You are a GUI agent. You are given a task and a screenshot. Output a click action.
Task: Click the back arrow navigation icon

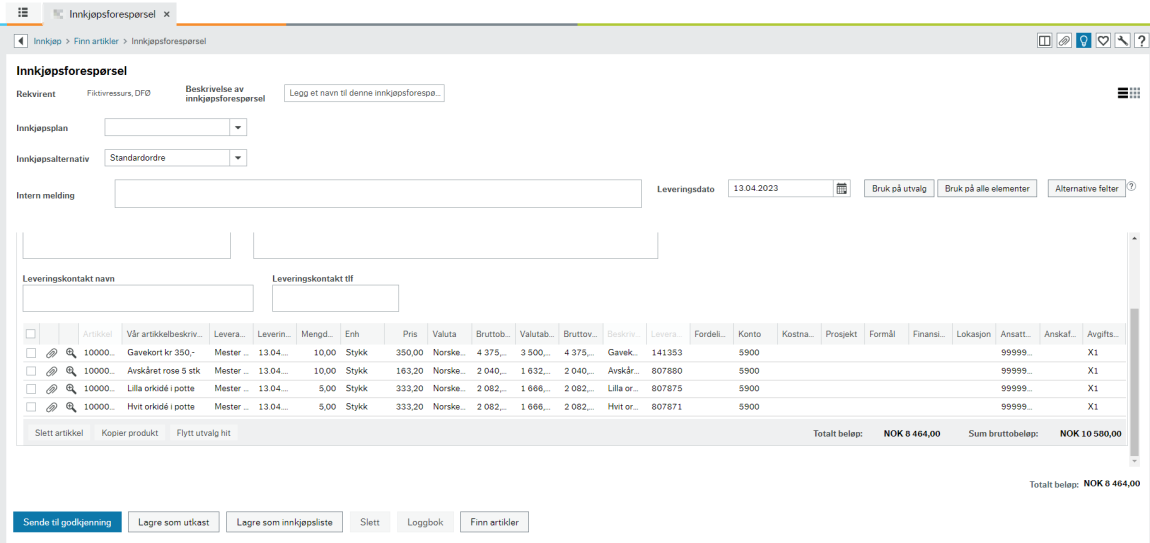click(21, 41)
